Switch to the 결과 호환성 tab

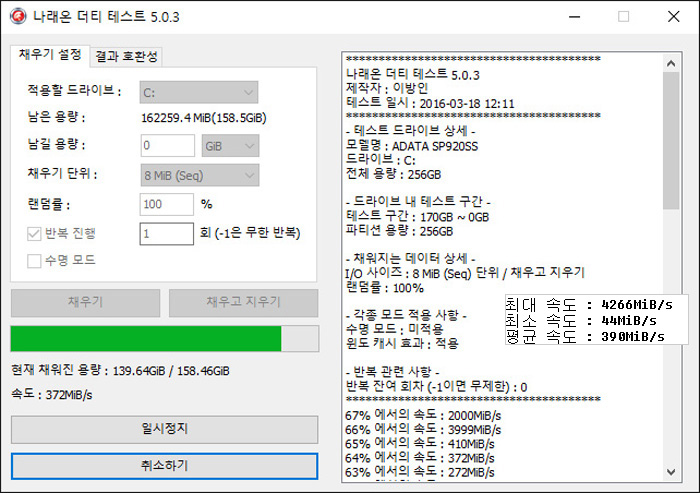tap(127, 56)
